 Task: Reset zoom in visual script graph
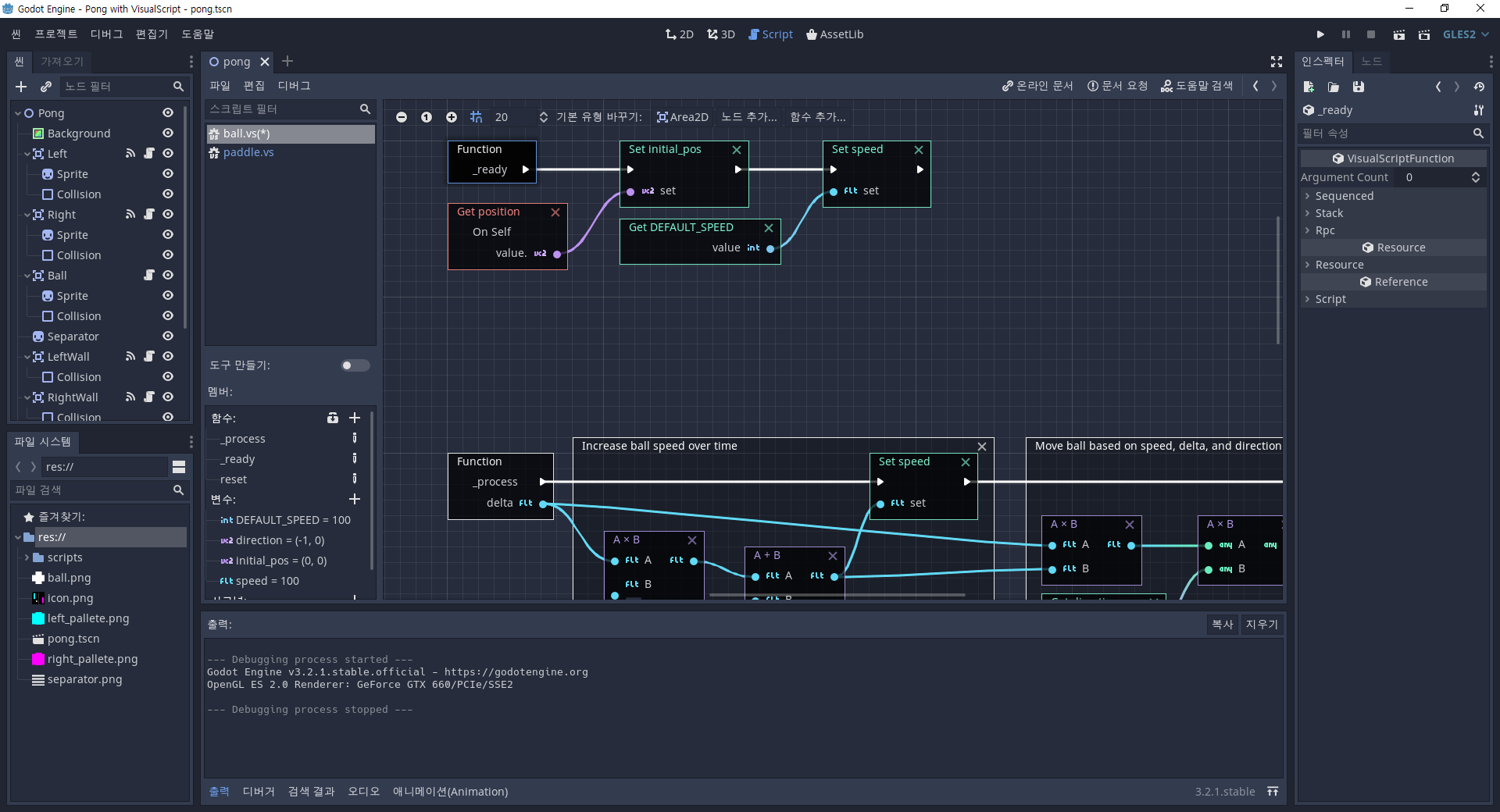coord(427,117)
